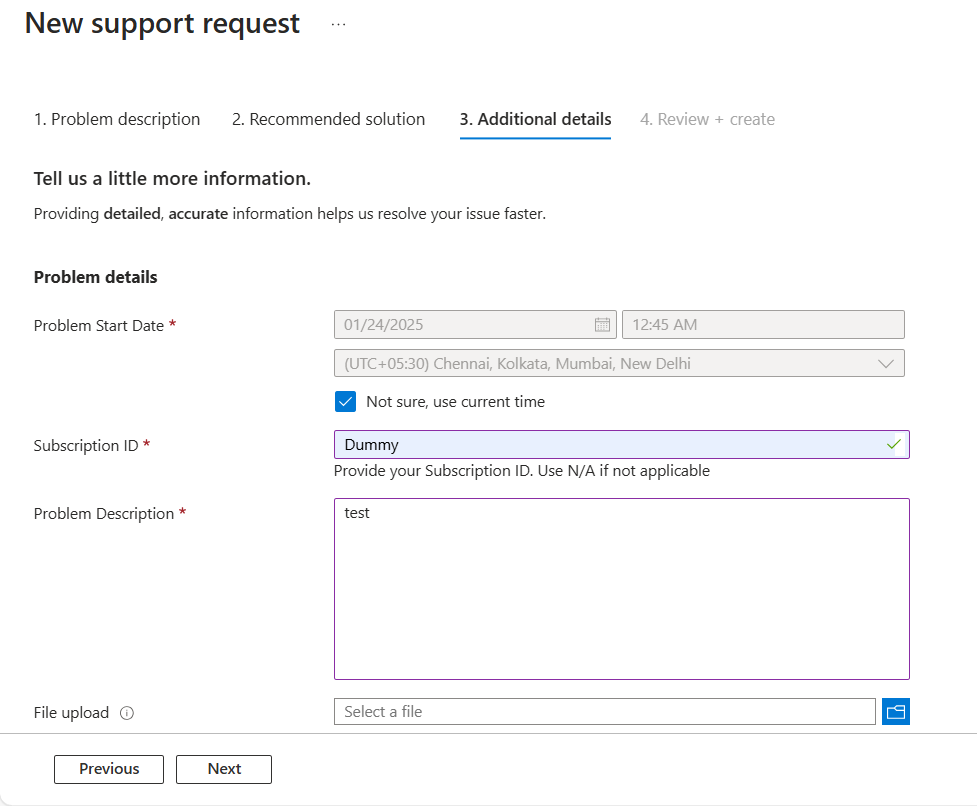This screenshot has width=977, height=806.
Task: Click the time zone chevron arrow
Action: point(885,363)
